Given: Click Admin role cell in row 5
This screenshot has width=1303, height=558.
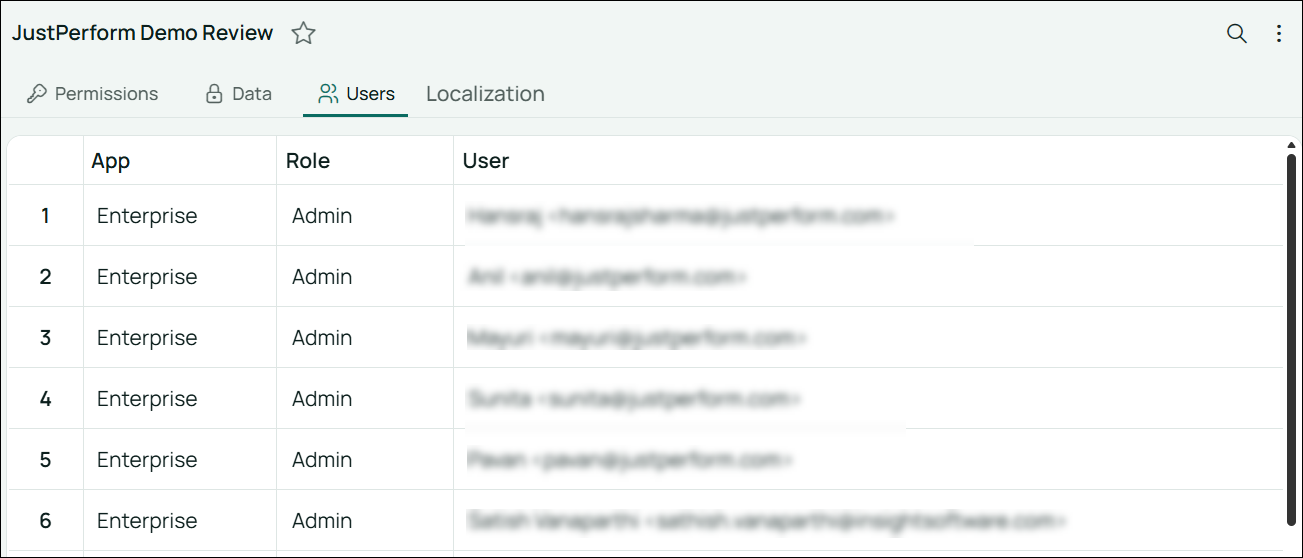Looking at the screenshot, I should tap(365, 460).
